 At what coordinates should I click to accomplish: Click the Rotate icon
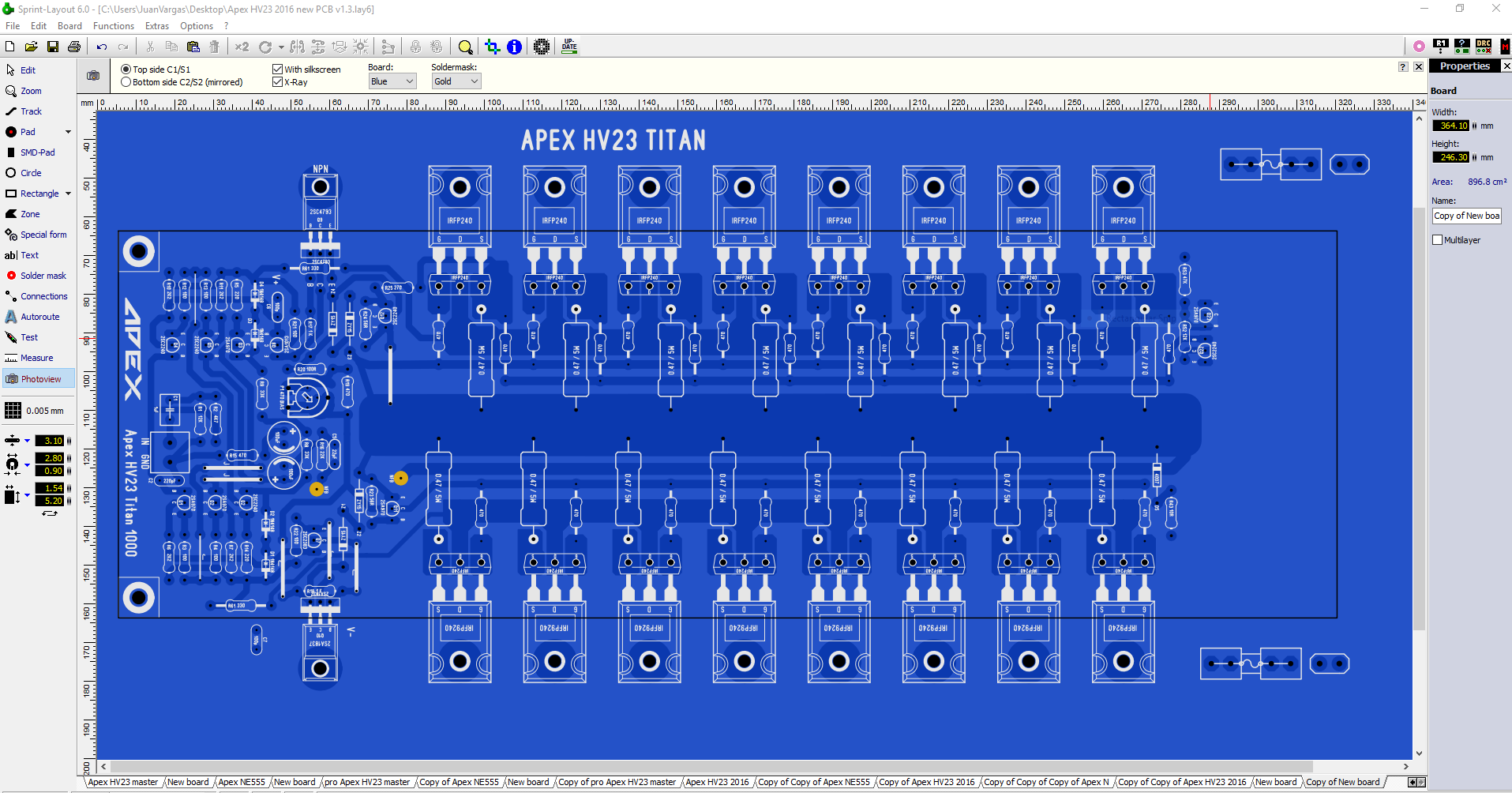coord(265,47)
